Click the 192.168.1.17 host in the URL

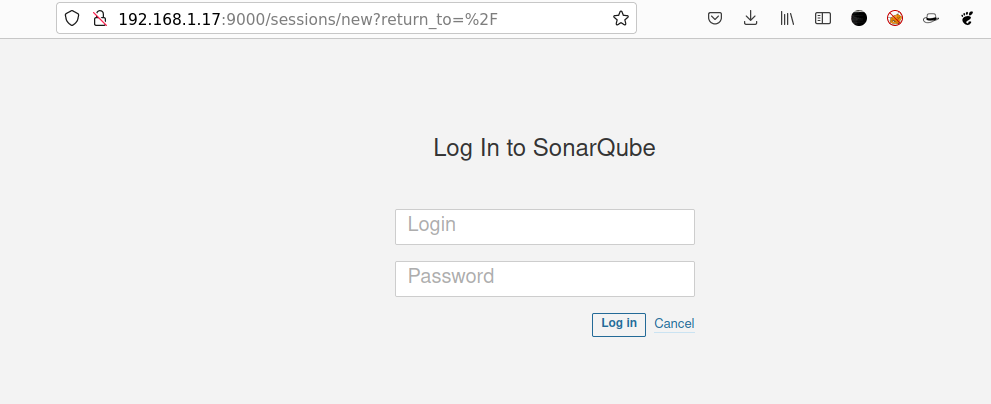pos(169,19)
